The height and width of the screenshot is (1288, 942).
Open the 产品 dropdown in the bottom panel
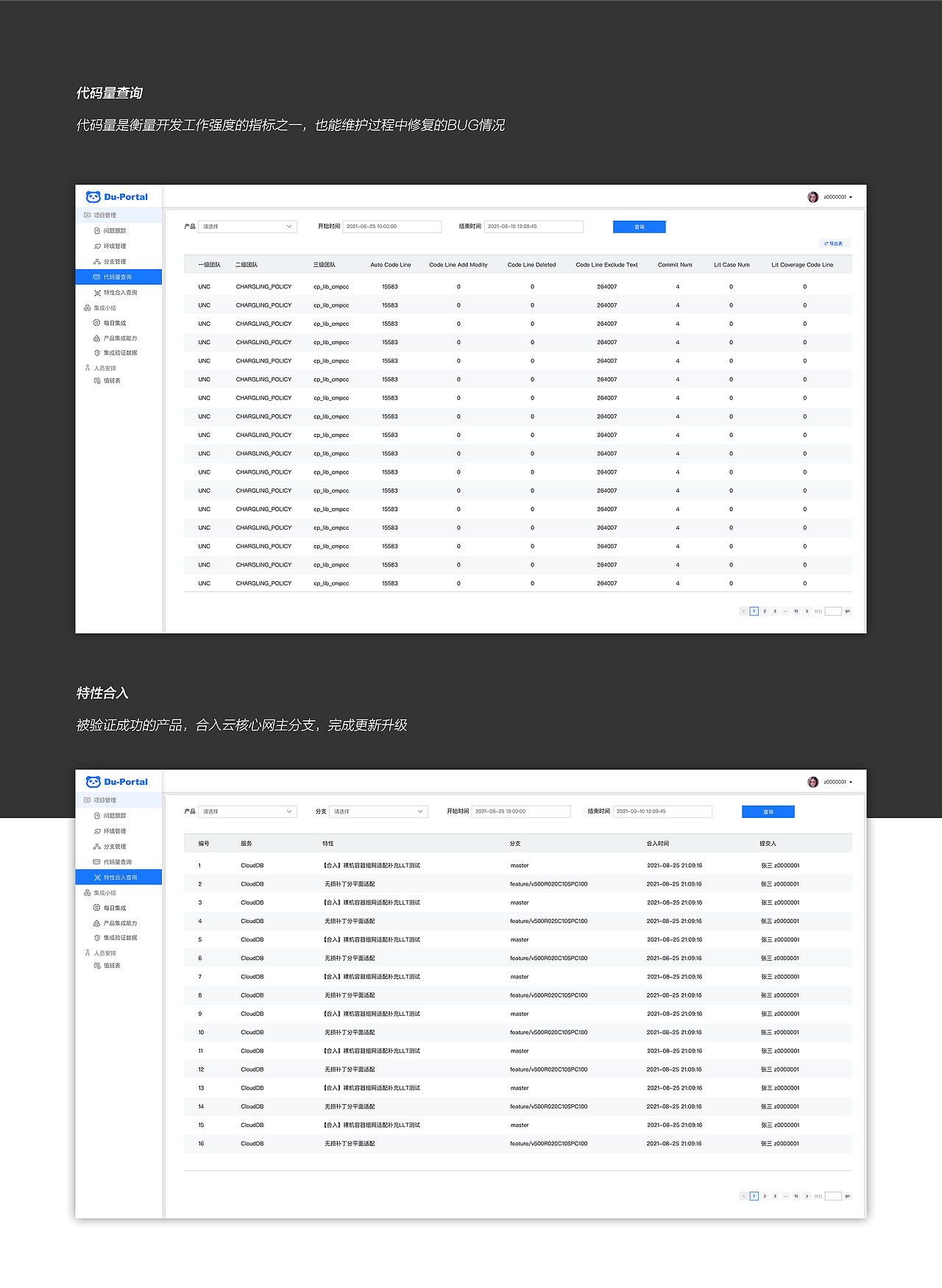coord(247,811)
